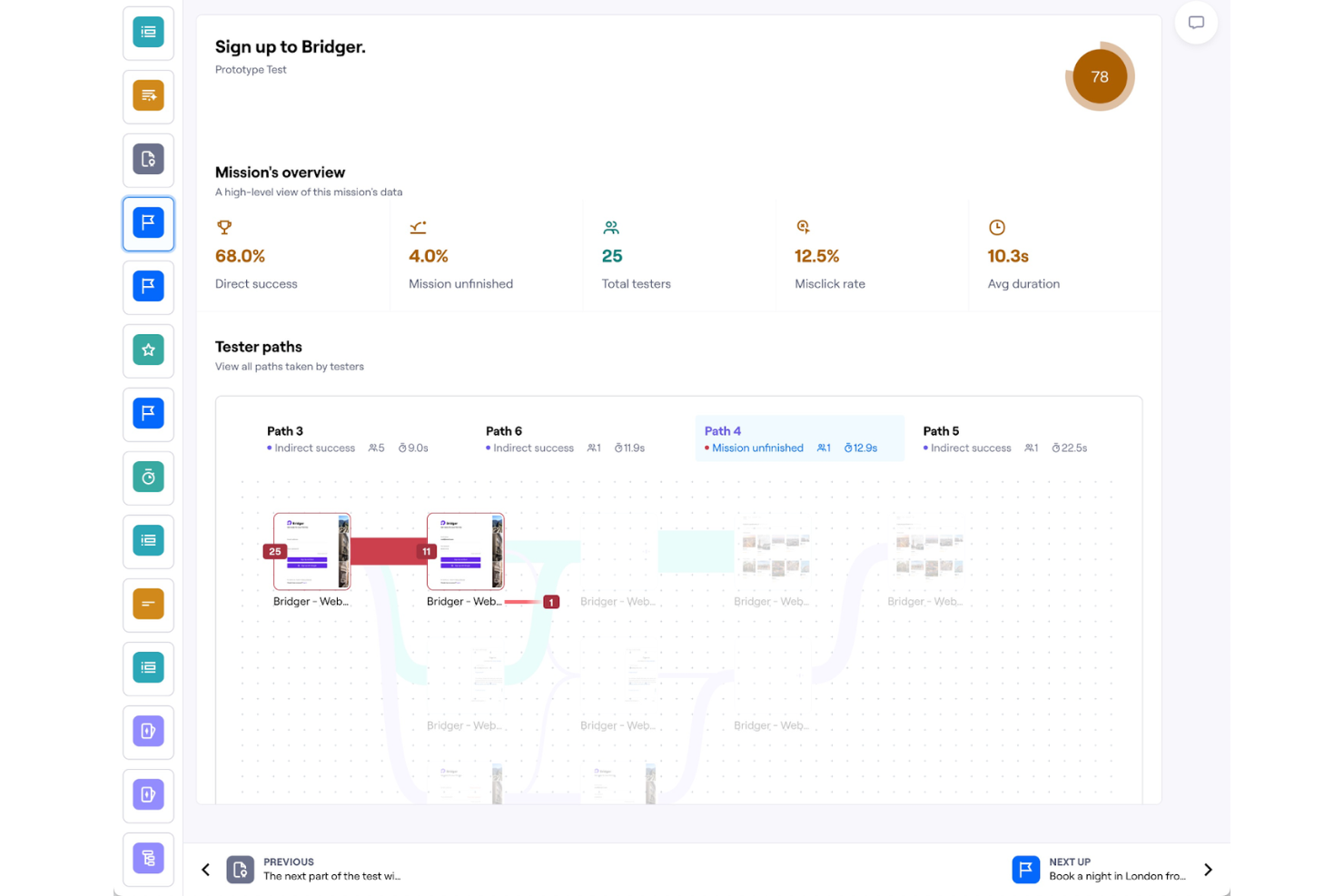The image size is (1344, 896).
Task: Open the green stopwatch block in sidebar
Action: coord(148,477)
